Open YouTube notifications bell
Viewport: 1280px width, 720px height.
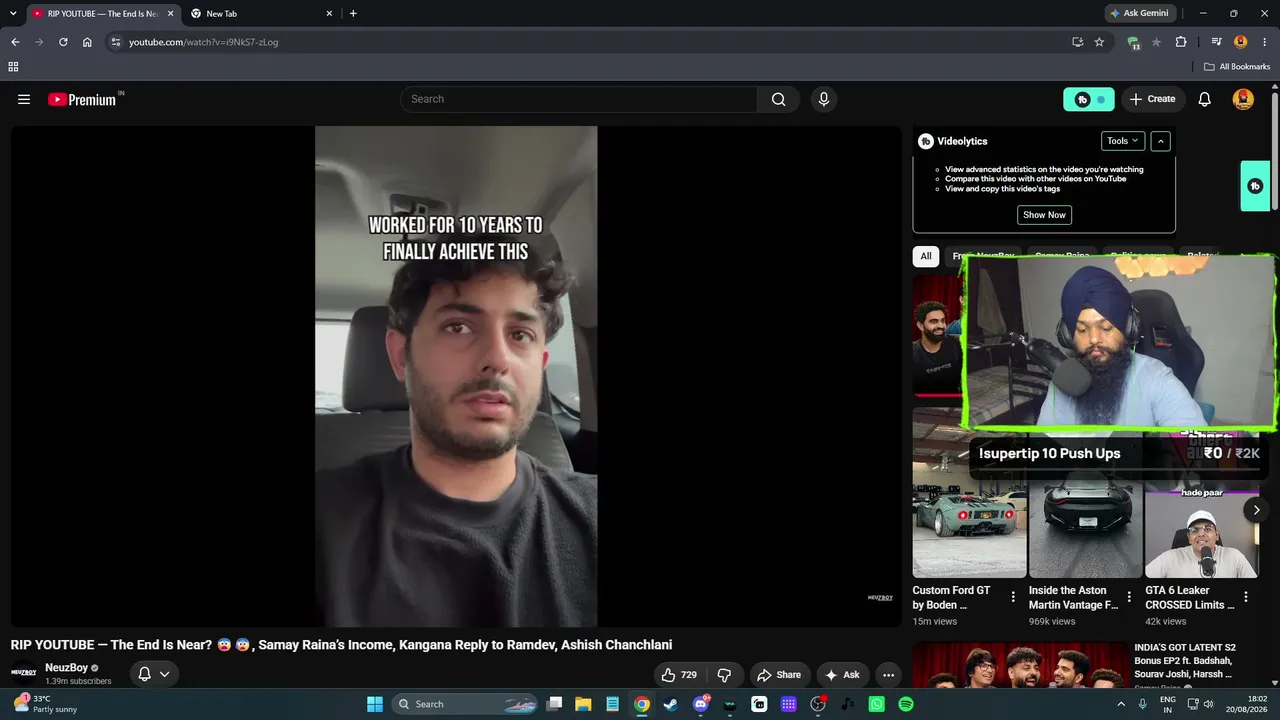click(x=1205, y=99)
